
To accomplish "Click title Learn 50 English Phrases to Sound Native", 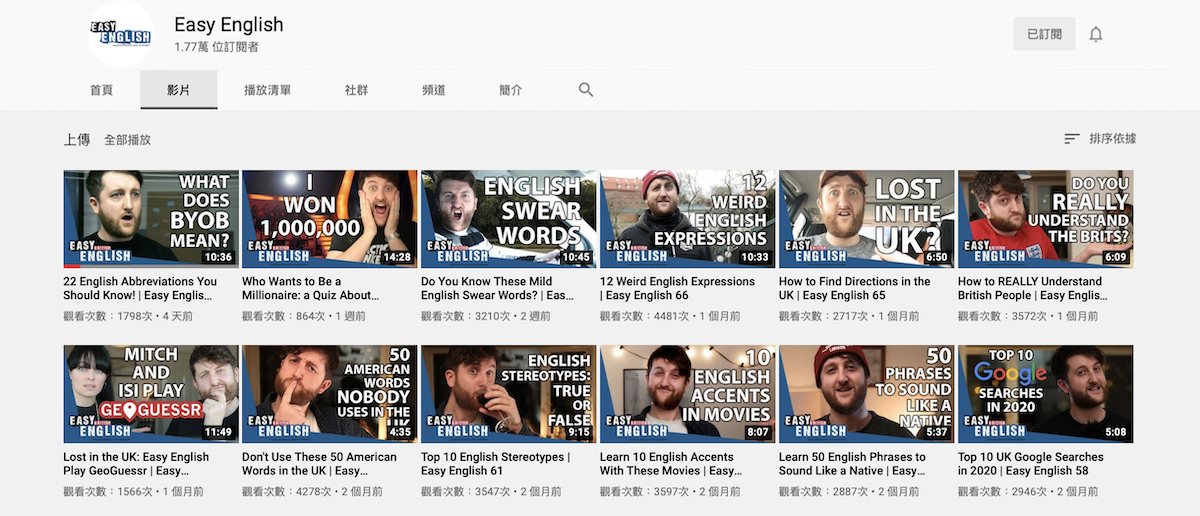I will click(x=853, y=464).
